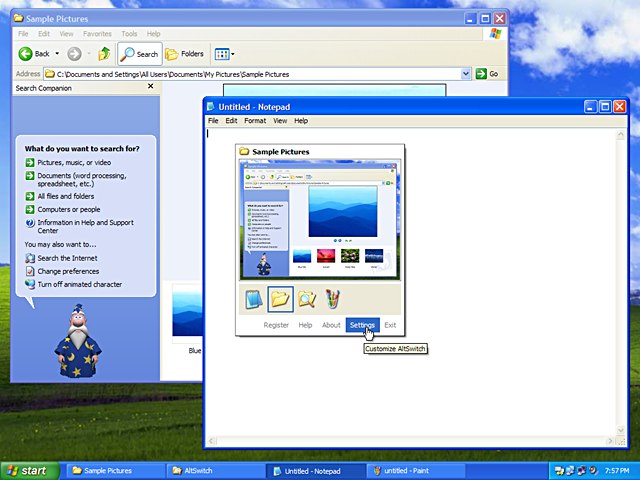This screenshot has height=480, width=640.
Task: Open the Back button history dropdown arrow
Action: 57,54
